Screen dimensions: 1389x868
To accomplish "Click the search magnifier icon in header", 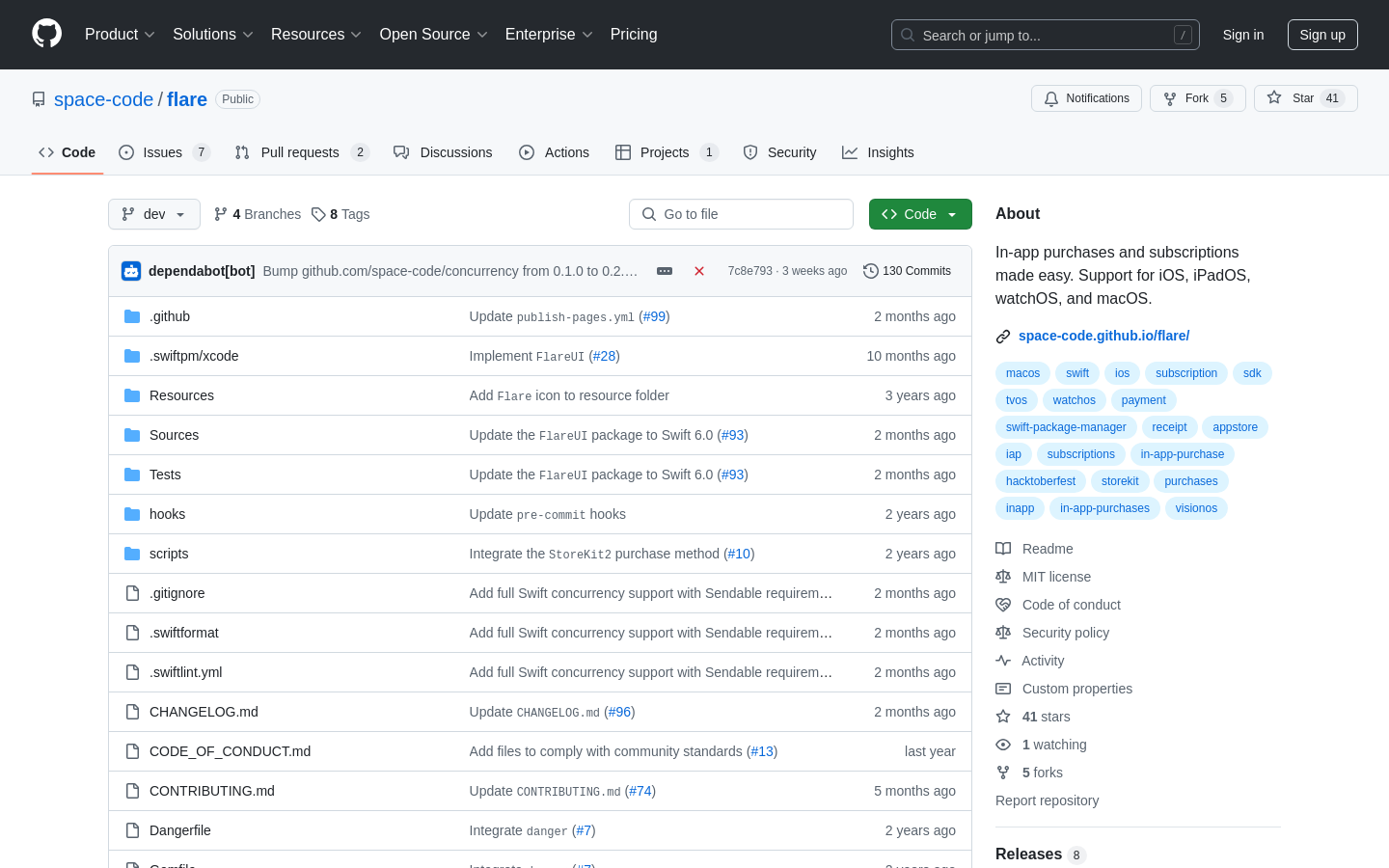I will click(x=908, y=35).
